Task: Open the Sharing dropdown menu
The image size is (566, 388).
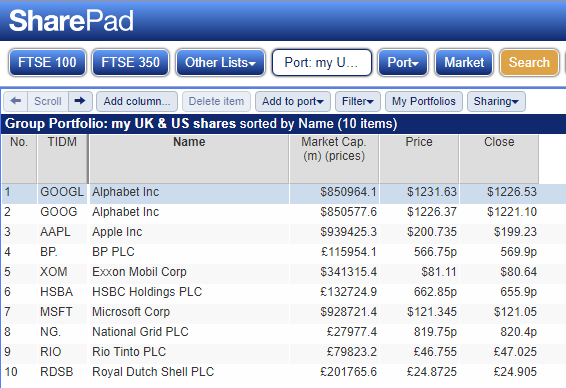Action: tap(496, 101)
